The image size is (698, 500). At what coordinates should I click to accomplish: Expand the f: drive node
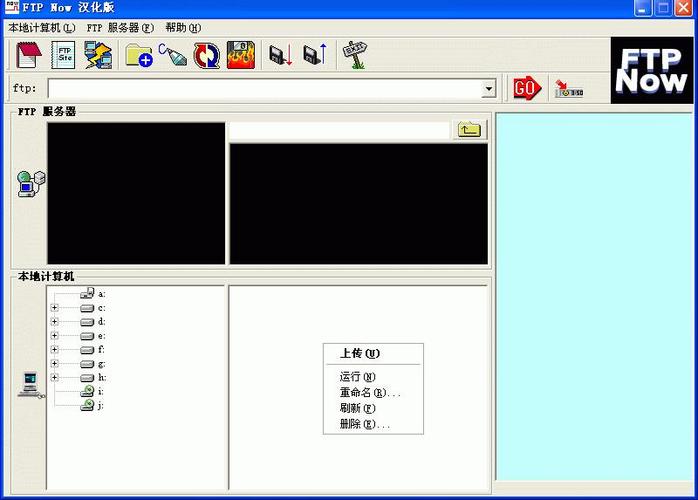click(54, 350)
